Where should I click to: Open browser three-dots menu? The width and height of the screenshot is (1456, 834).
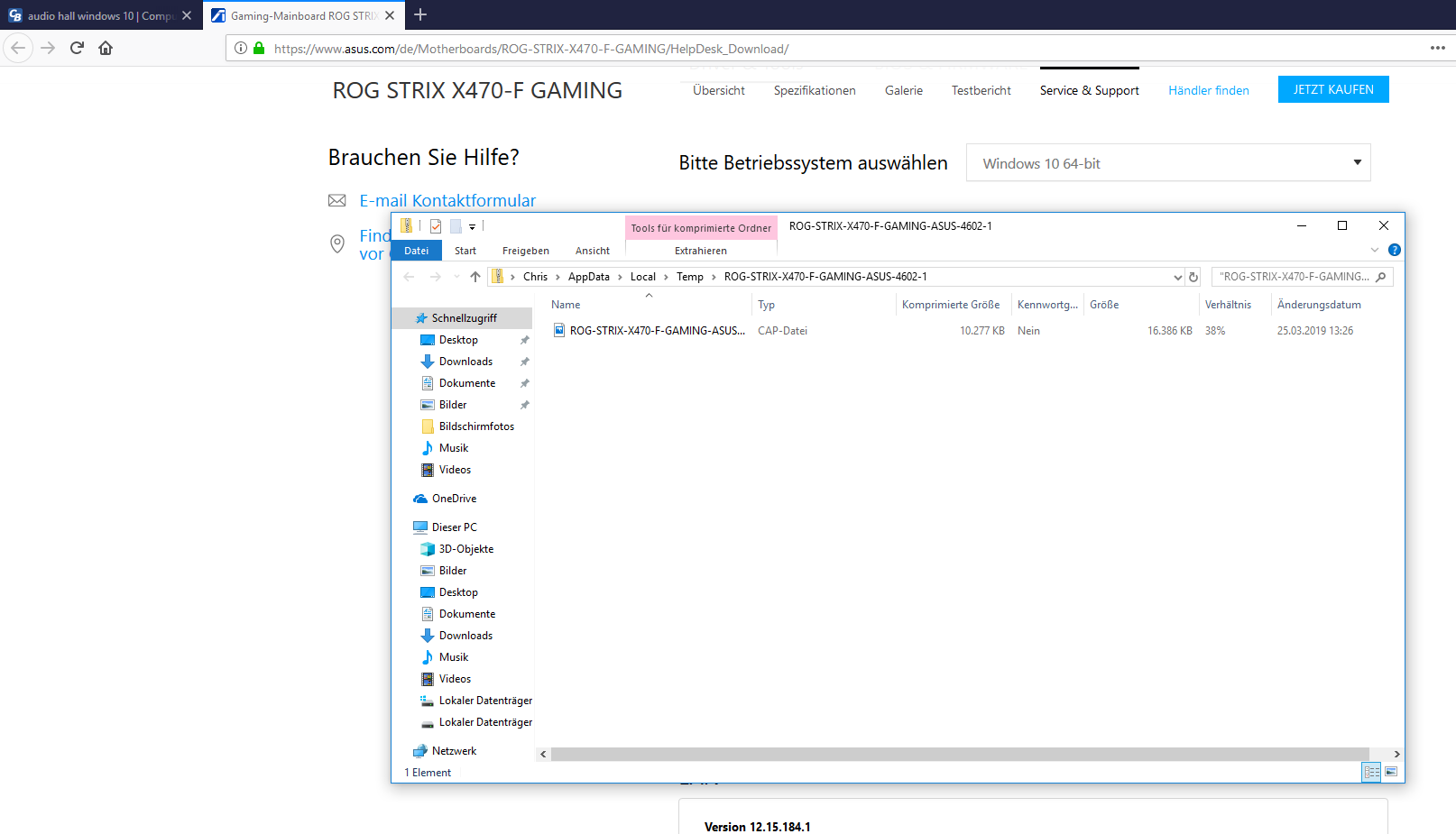tap(1438, 48)
